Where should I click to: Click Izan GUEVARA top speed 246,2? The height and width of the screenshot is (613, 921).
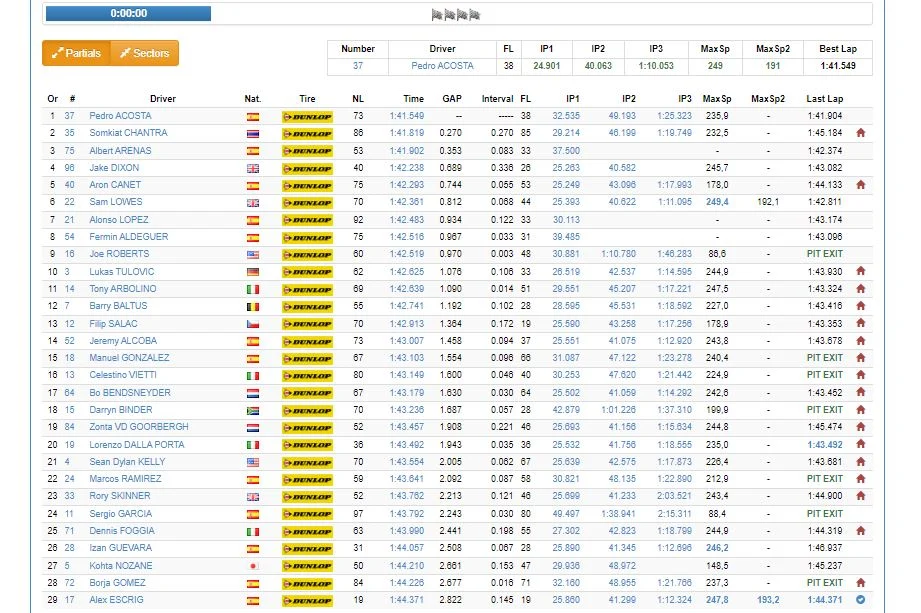point(717,547)
